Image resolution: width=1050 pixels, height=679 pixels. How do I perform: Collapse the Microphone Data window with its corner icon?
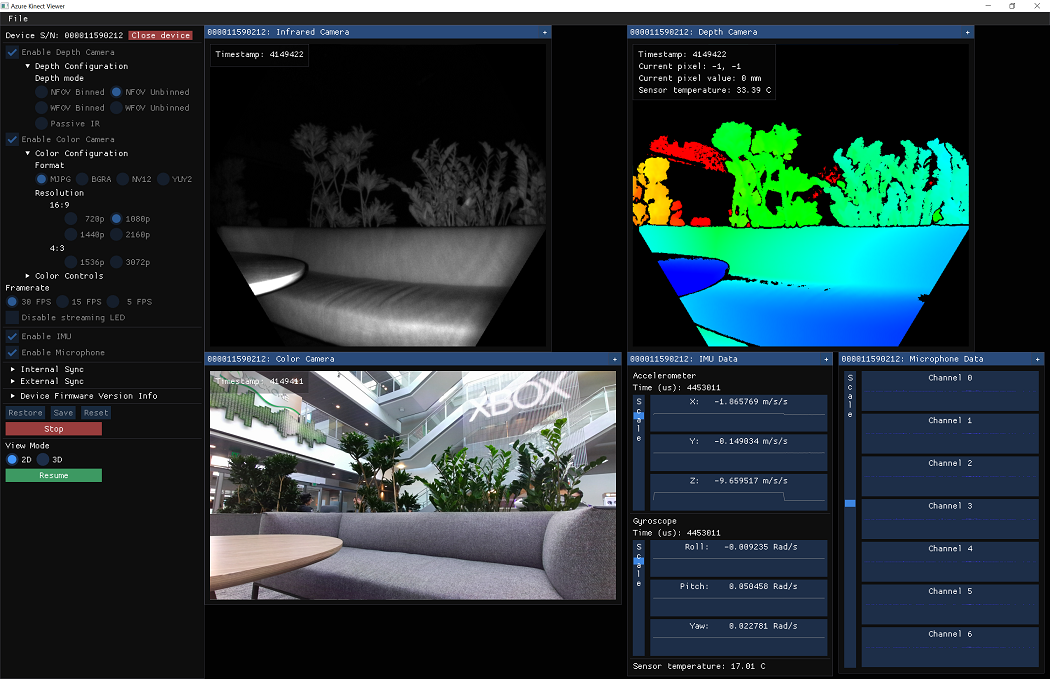pyautogui.click(x=1037, y=360)
